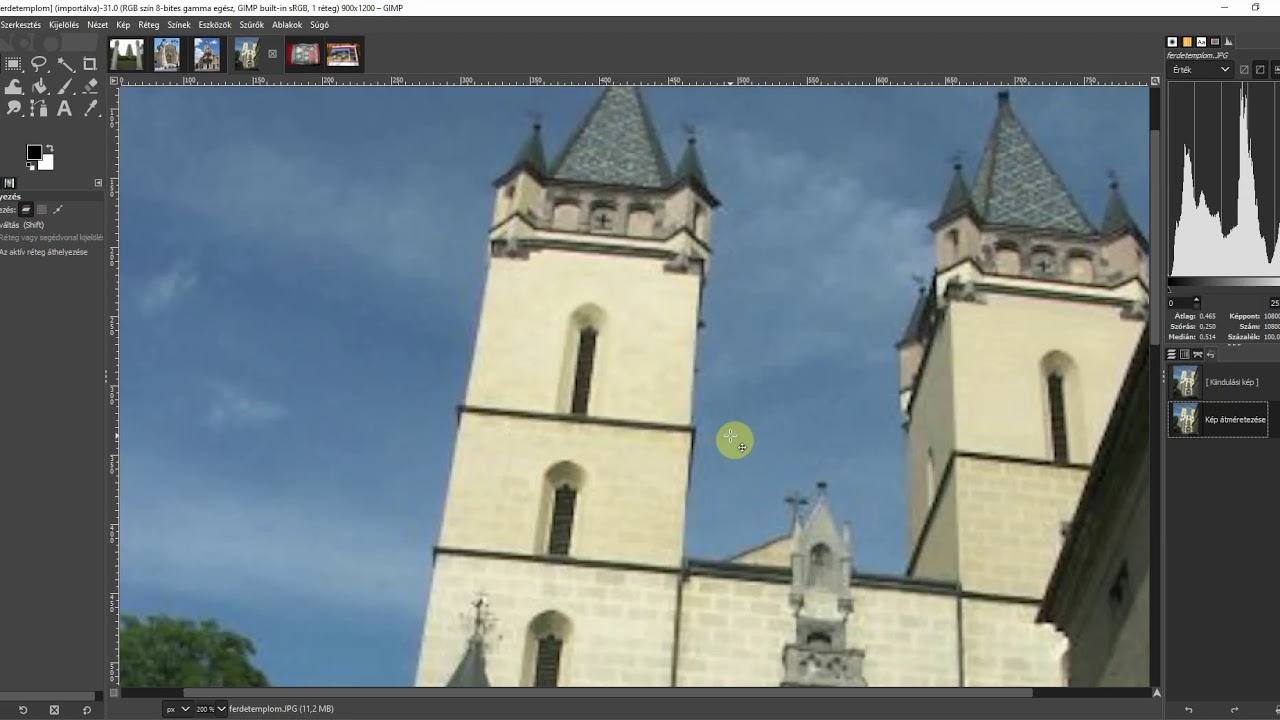The image size is (1280, 720).
Task: Open the Kép menu
Action: [123, 24]
